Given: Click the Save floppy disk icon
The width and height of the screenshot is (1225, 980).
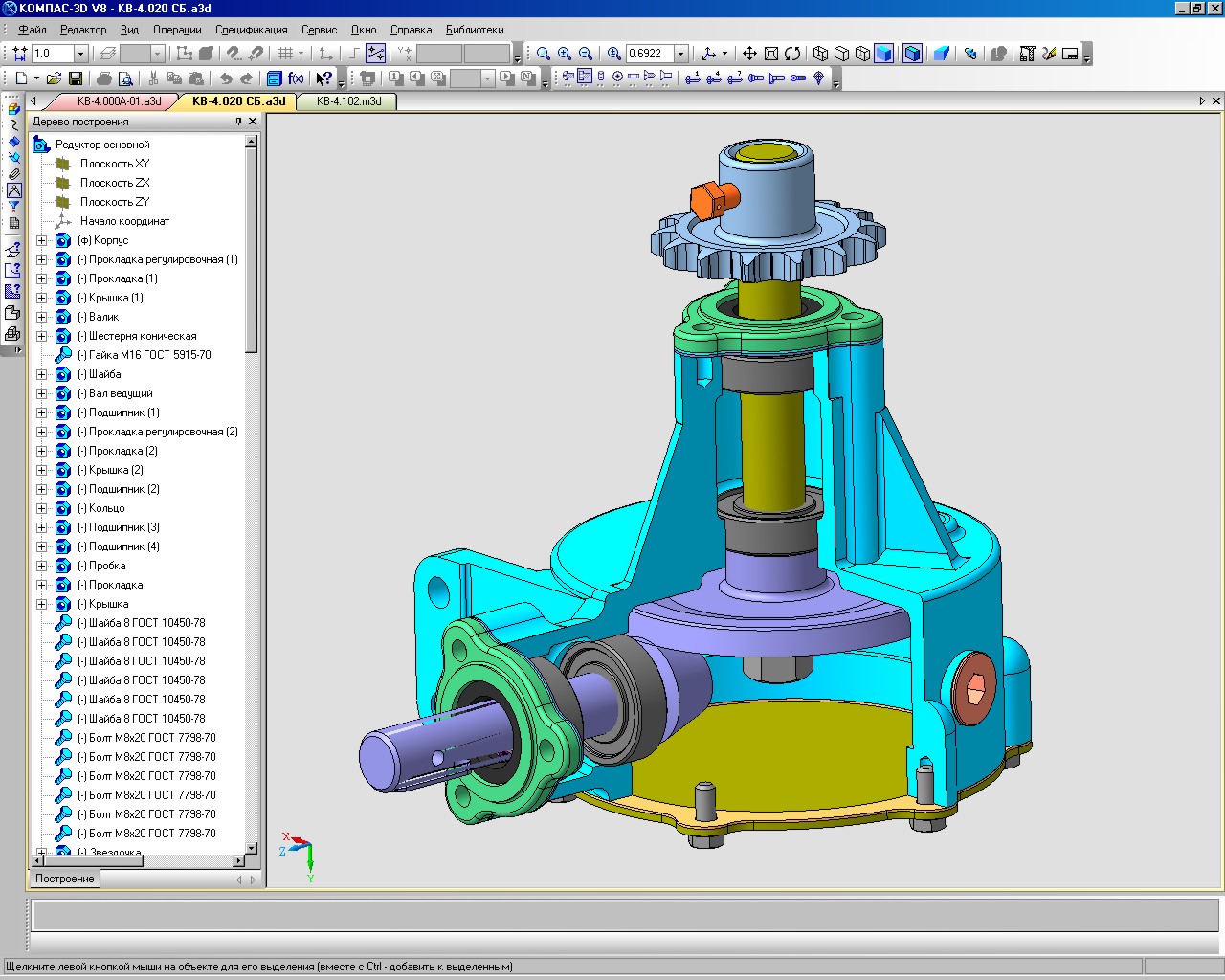Looking at the screenshot, I should [76, 78].
